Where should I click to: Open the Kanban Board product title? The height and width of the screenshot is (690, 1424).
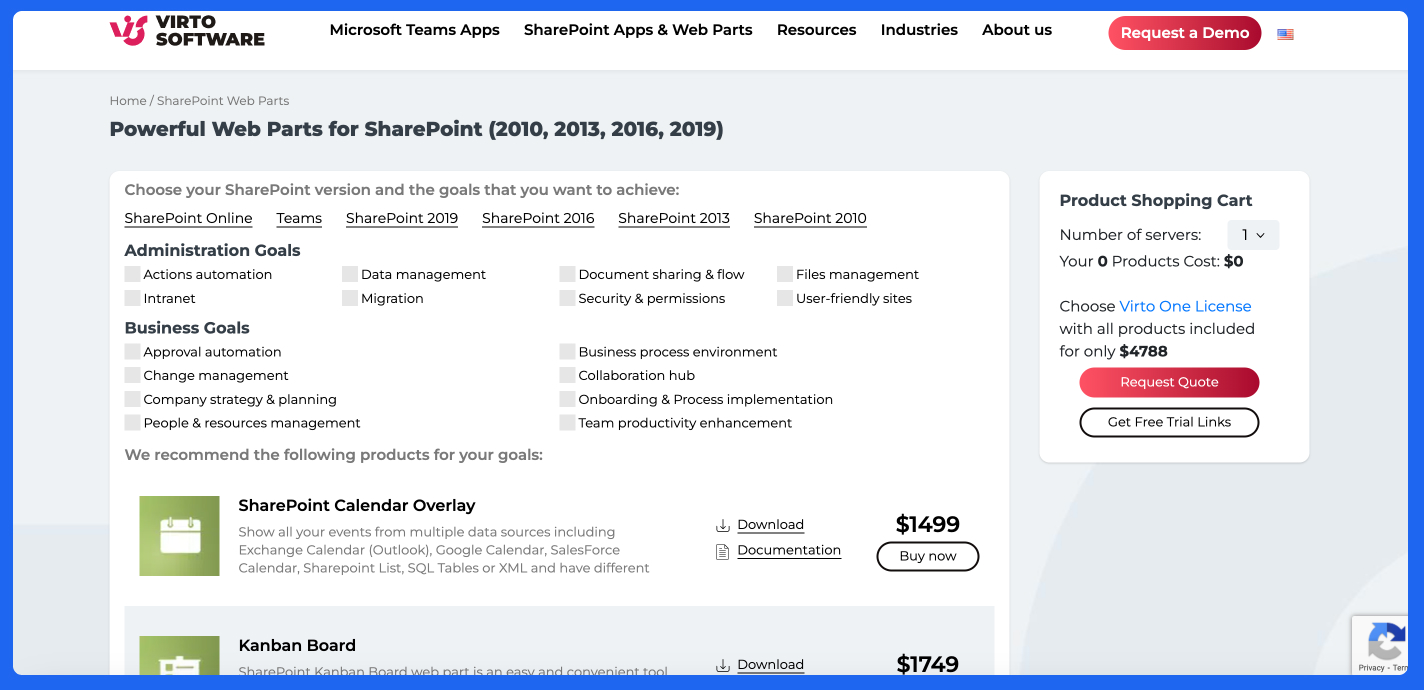[297, 646]
